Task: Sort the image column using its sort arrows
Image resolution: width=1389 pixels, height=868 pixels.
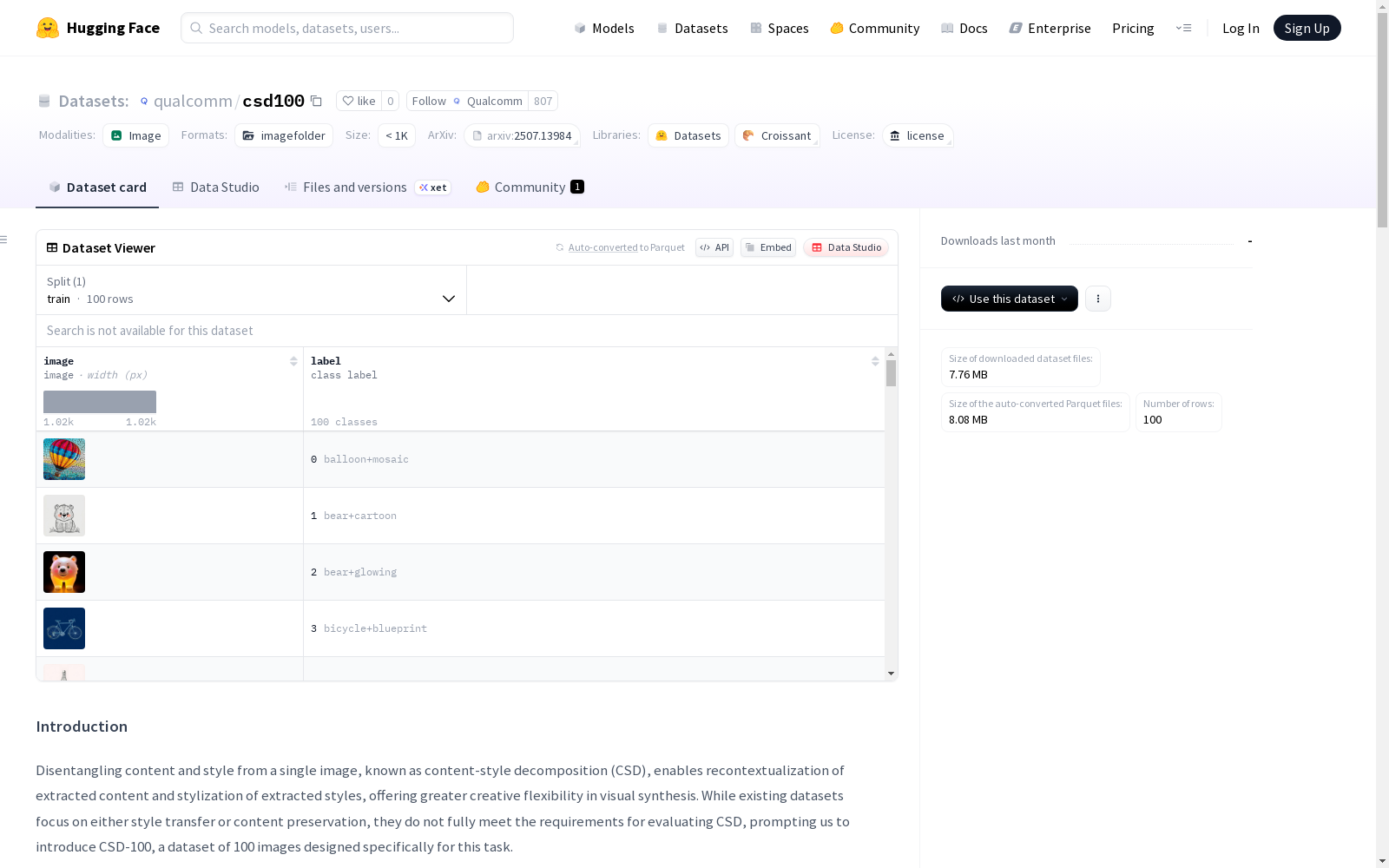Action: click(293, 361)
